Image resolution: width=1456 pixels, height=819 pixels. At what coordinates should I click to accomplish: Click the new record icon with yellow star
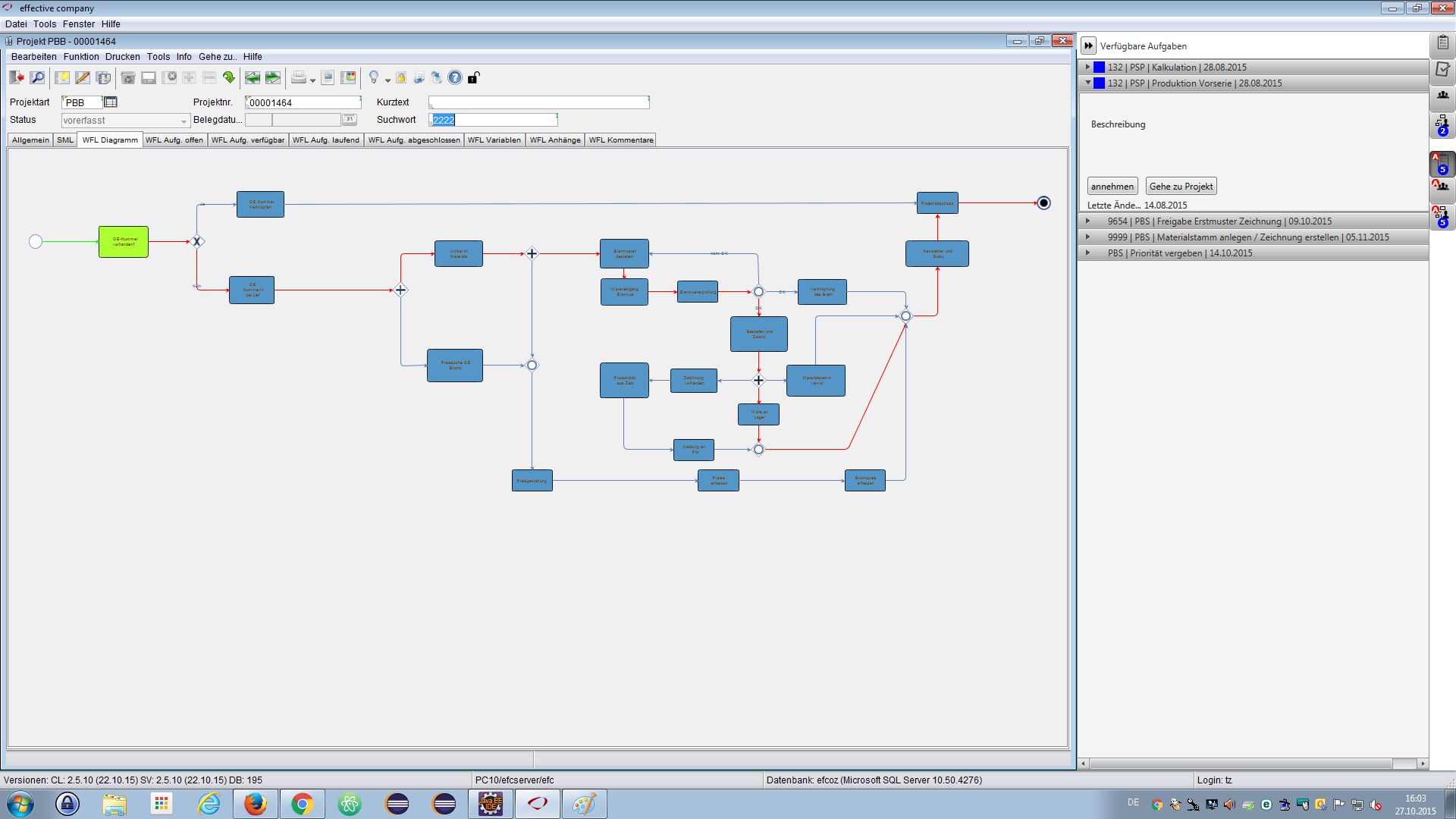[62, 77]
